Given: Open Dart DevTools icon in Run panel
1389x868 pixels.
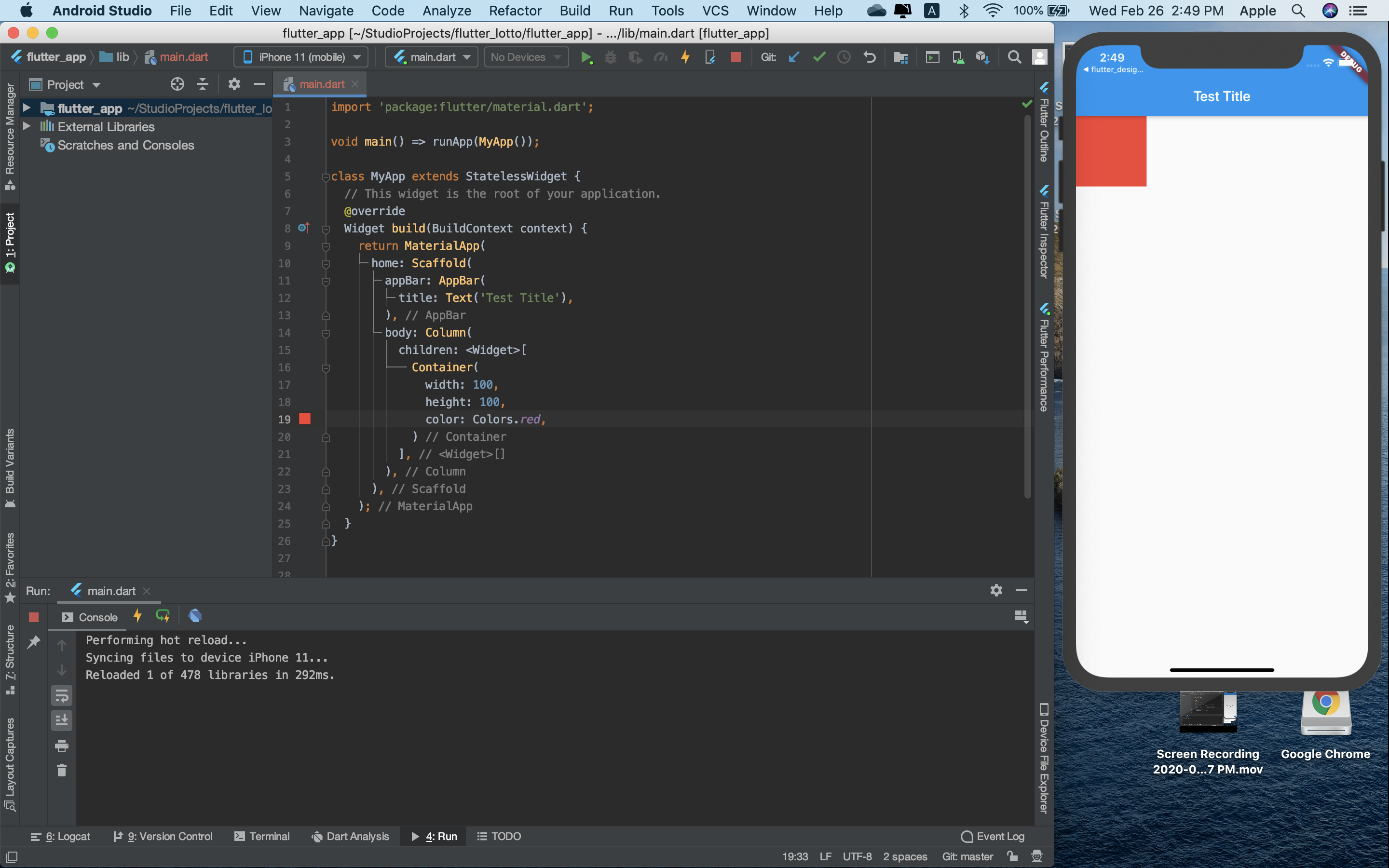Looking at the screenshot, I should (x=195, y=616).
